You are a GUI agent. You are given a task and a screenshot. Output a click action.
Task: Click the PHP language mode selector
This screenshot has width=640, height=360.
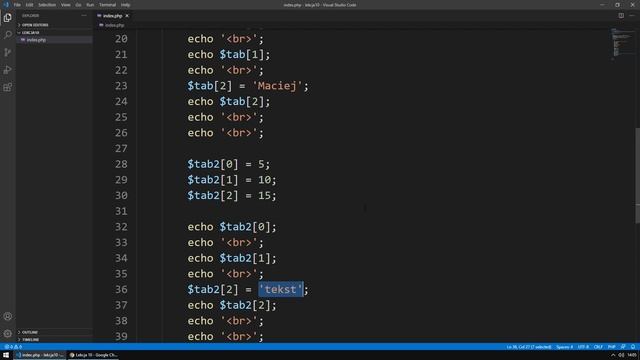(x=611, y=347)
